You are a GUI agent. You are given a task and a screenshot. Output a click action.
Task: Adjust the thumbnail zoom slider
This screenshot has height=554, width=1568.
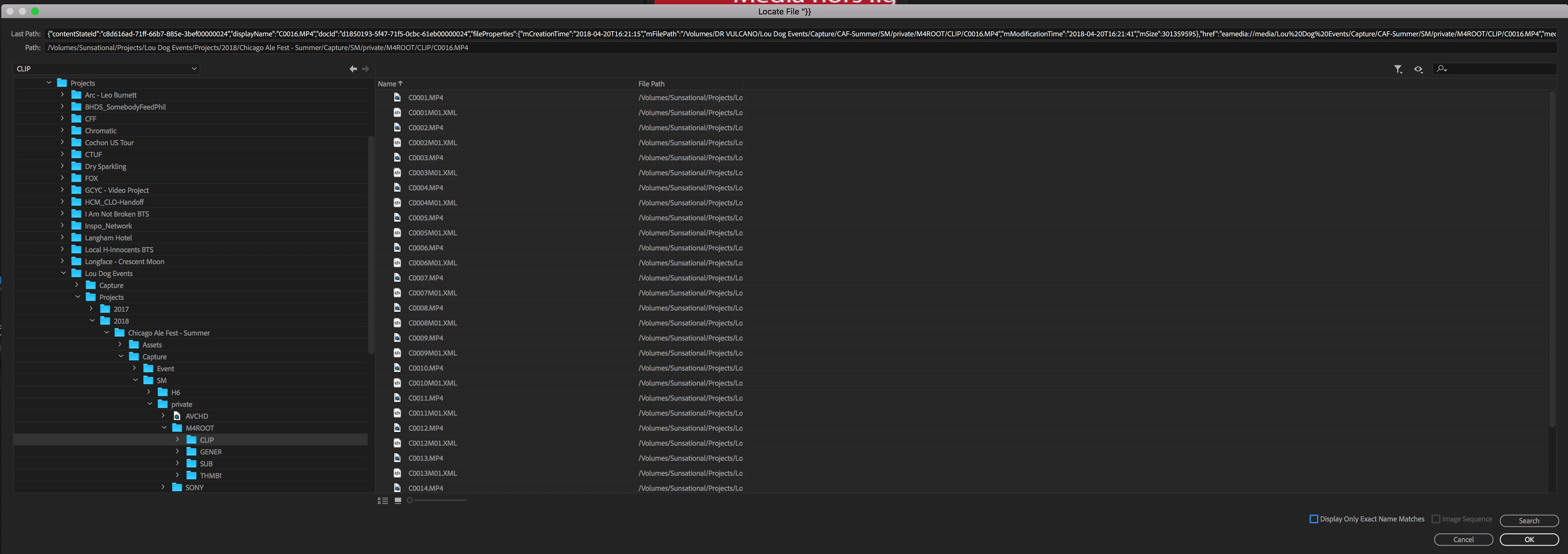(410, 500)
